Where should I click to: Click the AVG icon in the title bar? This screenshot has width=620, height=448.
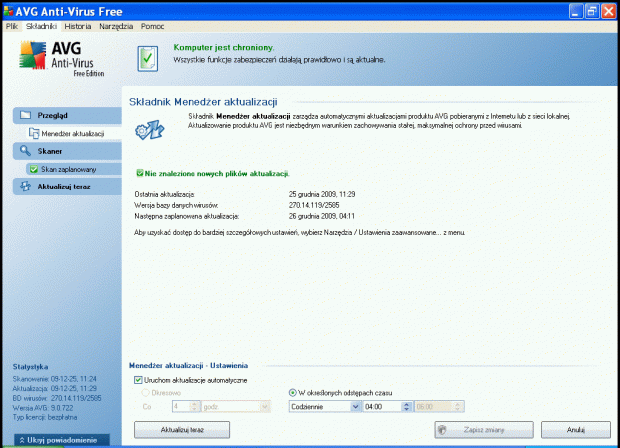[x=8, y=11]
